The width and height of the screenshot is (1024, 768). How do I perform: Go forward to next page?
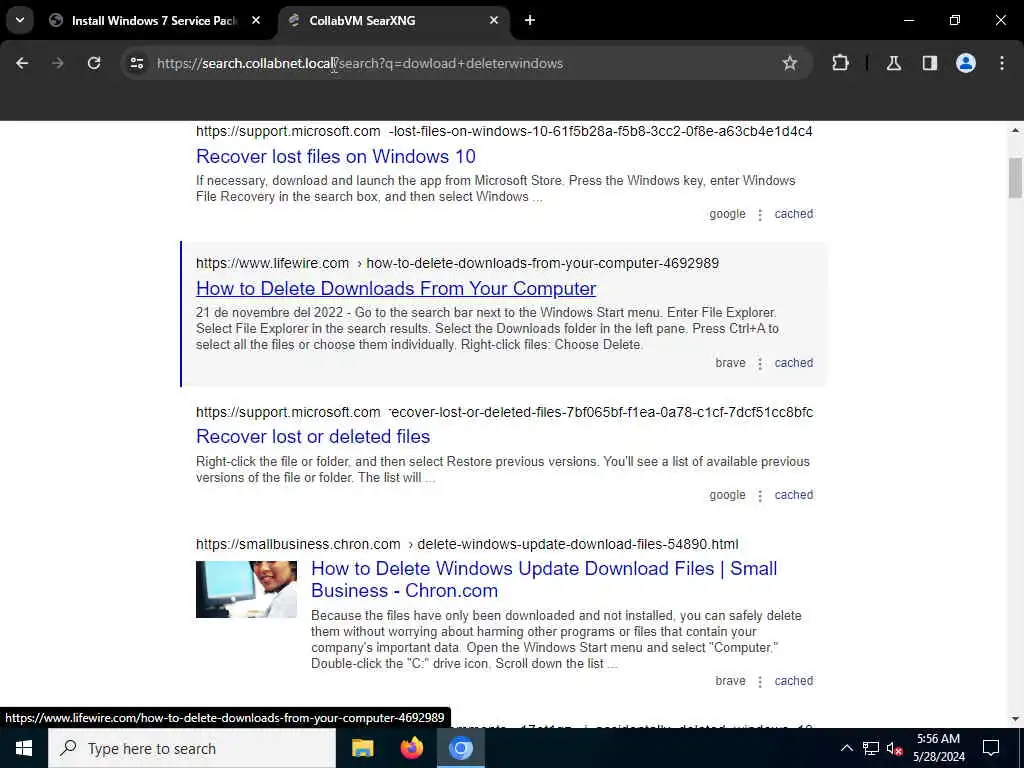(58, 63)
